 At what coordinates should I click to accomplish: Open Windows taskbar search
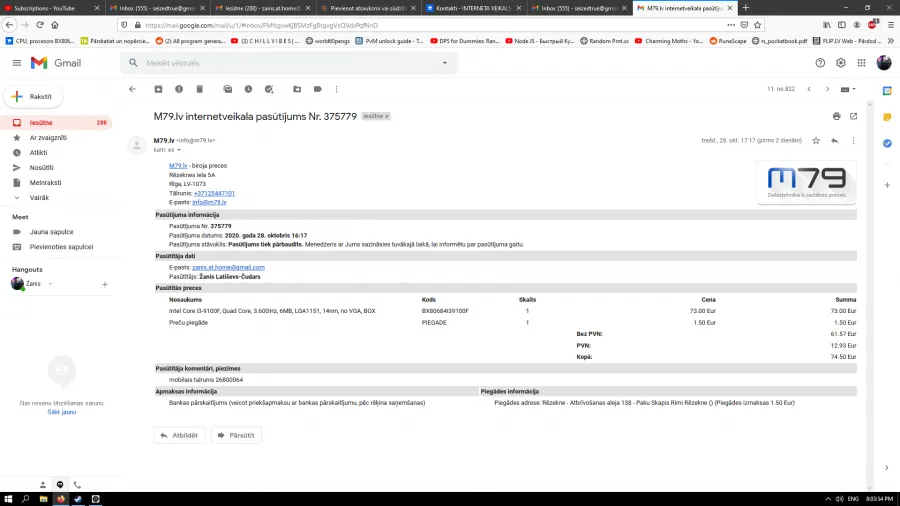[x=25, y=499]
